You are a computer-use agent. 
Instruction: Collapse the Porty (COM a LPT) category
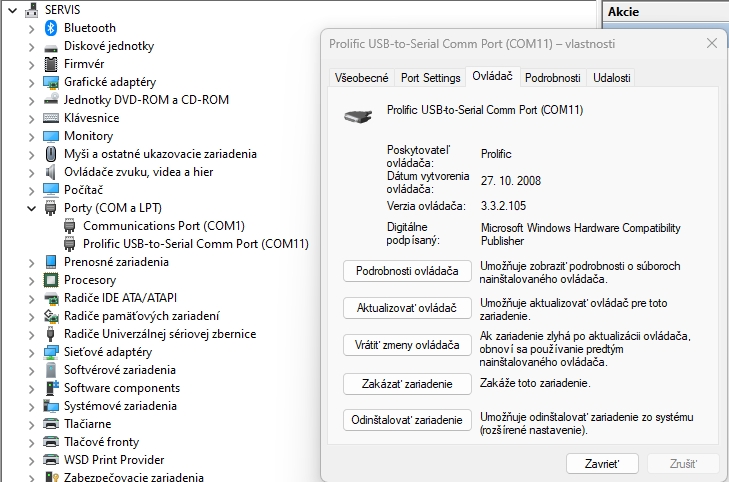point(31,208)
